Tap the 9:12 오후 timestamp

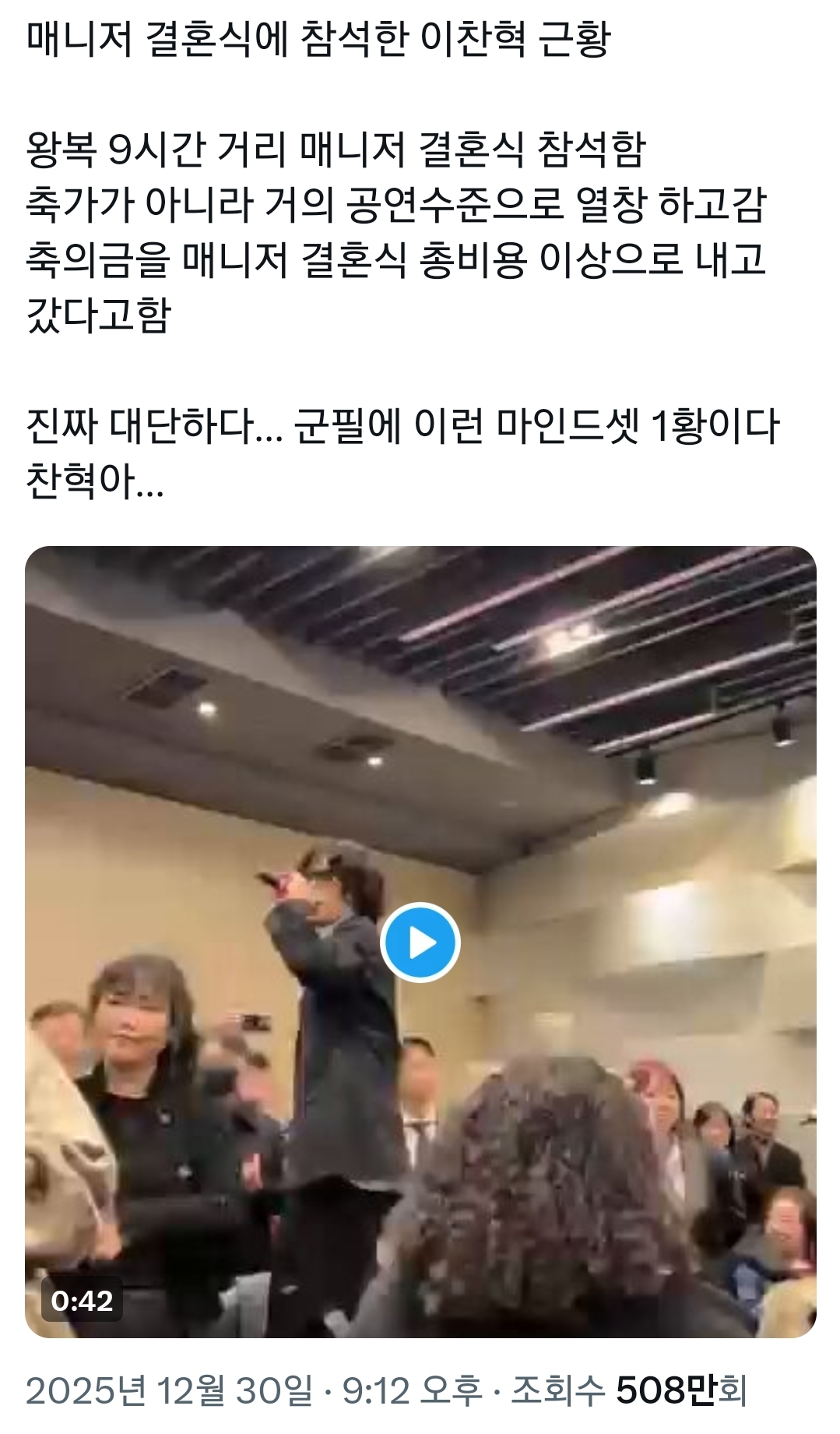coord(413,1390)
